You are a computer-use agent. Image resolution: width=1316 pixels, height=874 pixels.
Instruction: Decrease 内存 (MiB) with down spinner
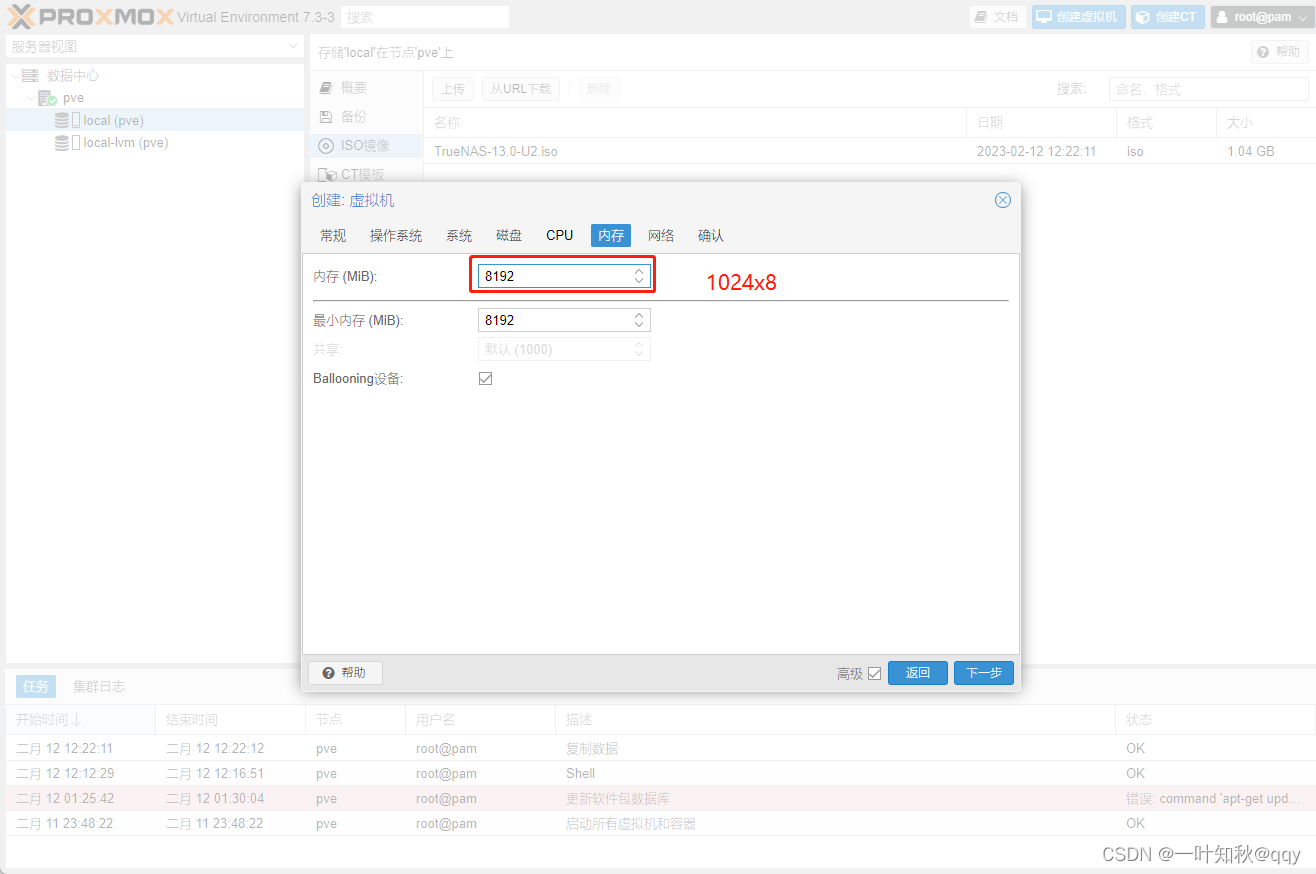coord(639,281)
